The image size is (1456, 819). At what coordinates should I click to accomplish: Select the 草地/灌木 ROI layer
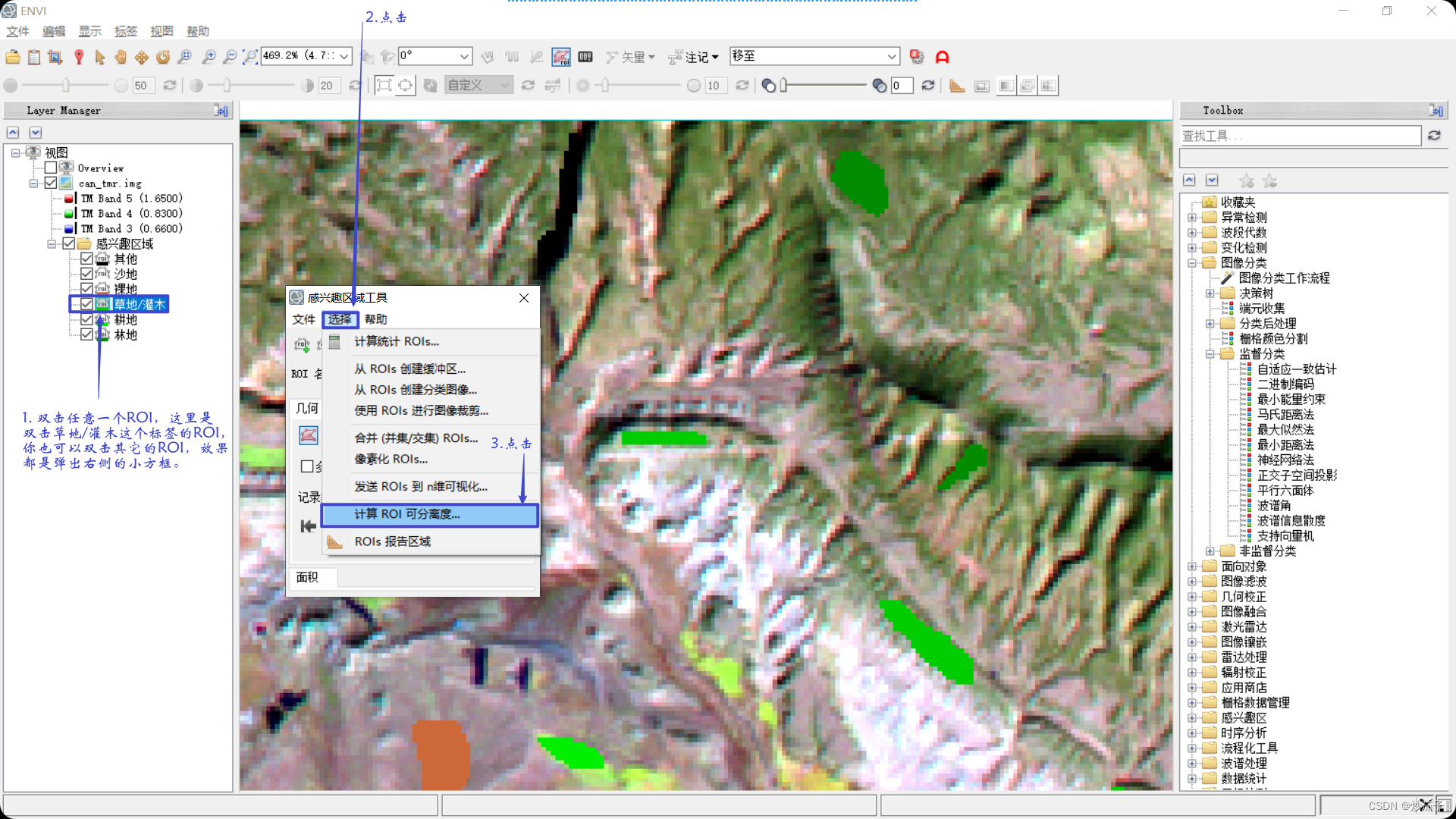(x=139, y=304)
